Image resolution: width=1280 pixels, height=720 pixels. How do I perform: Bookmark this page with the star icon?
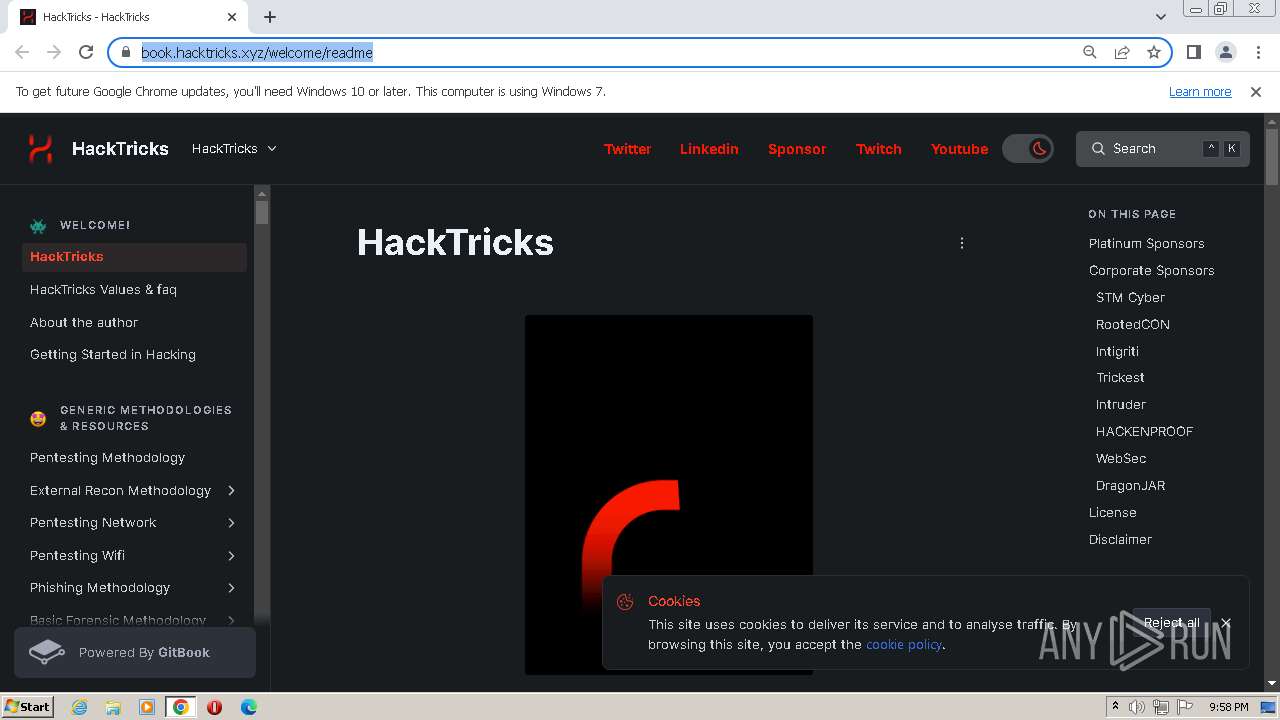coord(1154,52)
